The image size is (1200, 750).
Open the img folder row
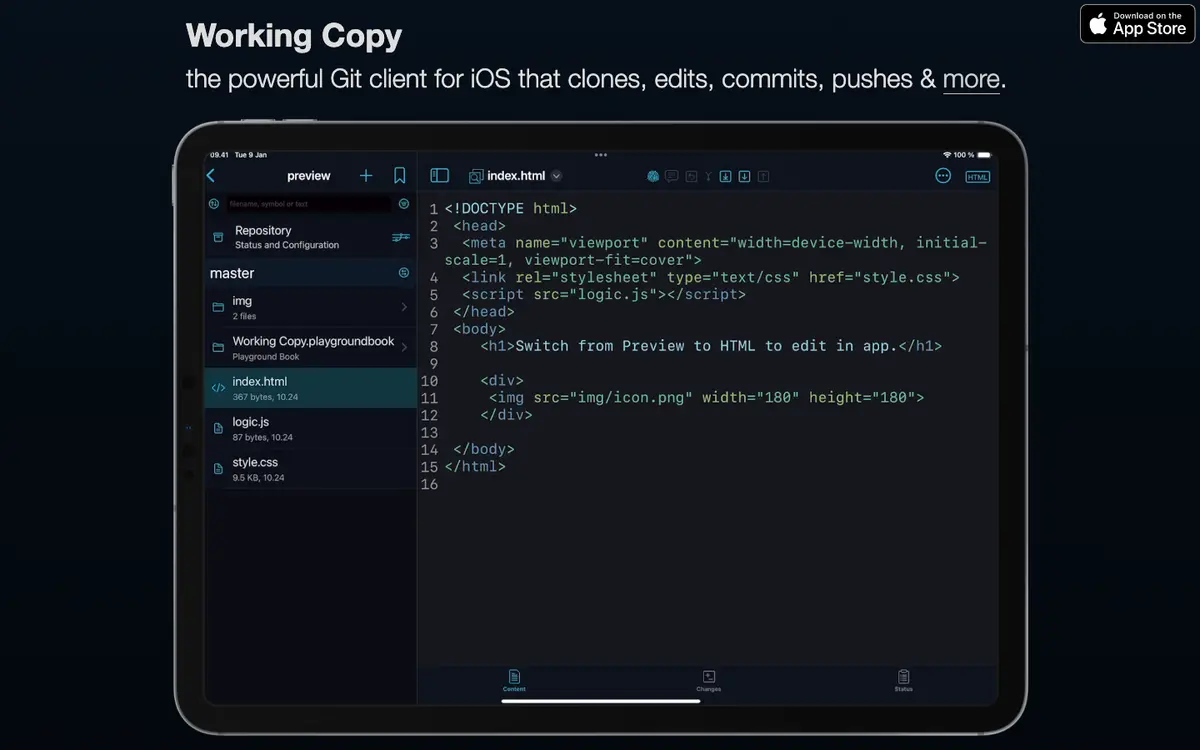click(310, 307)
